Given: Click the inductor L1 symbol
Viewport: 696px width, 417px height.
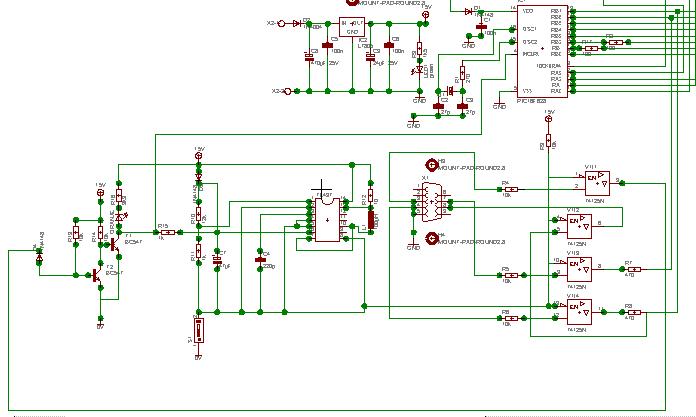Looking at the screenshot, I should 372,220.
